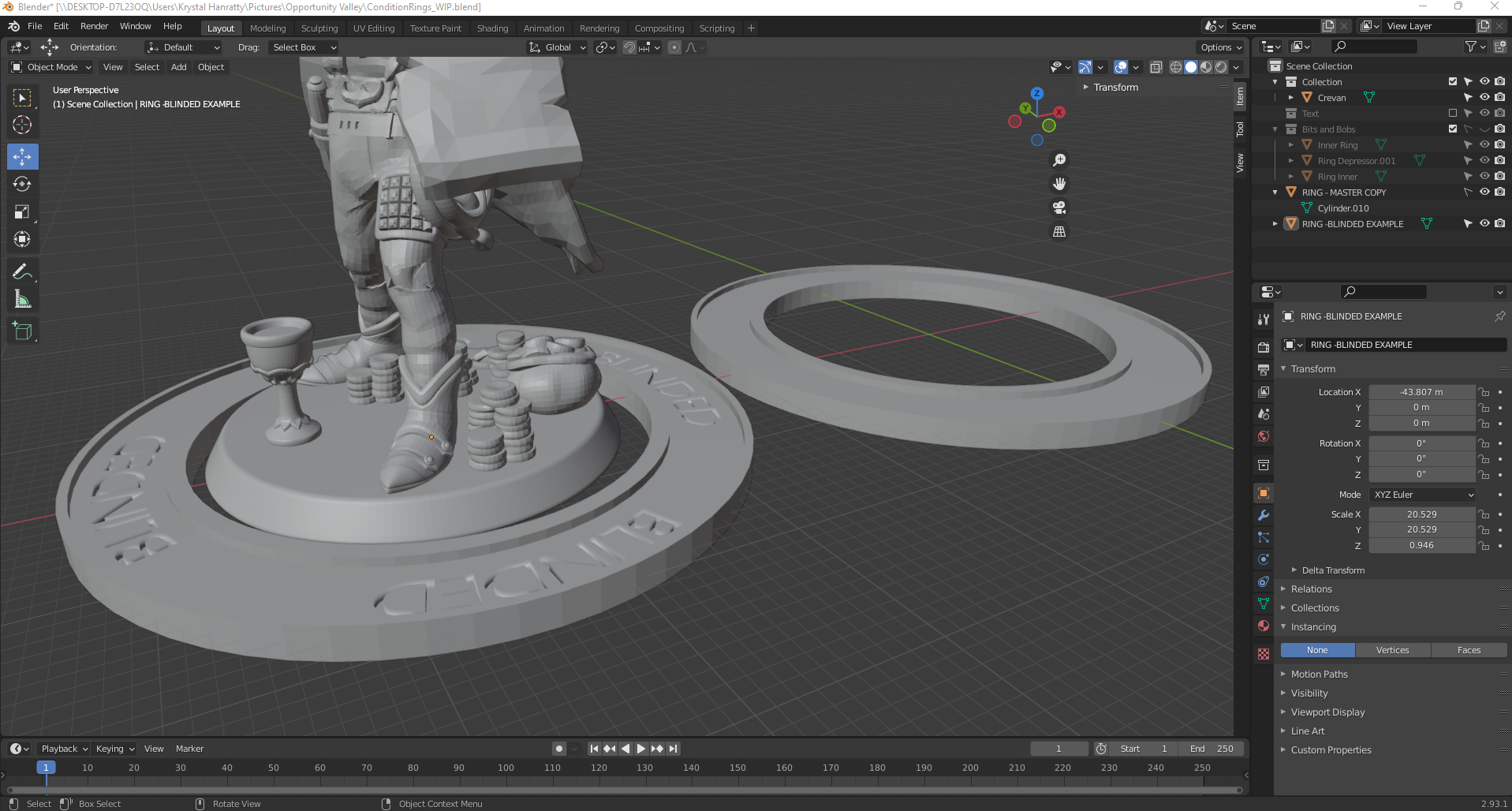Viewport: 1512px width, 811px height.
Task: Open the Modifier properties wrench tab
Action: point(1264,515)
